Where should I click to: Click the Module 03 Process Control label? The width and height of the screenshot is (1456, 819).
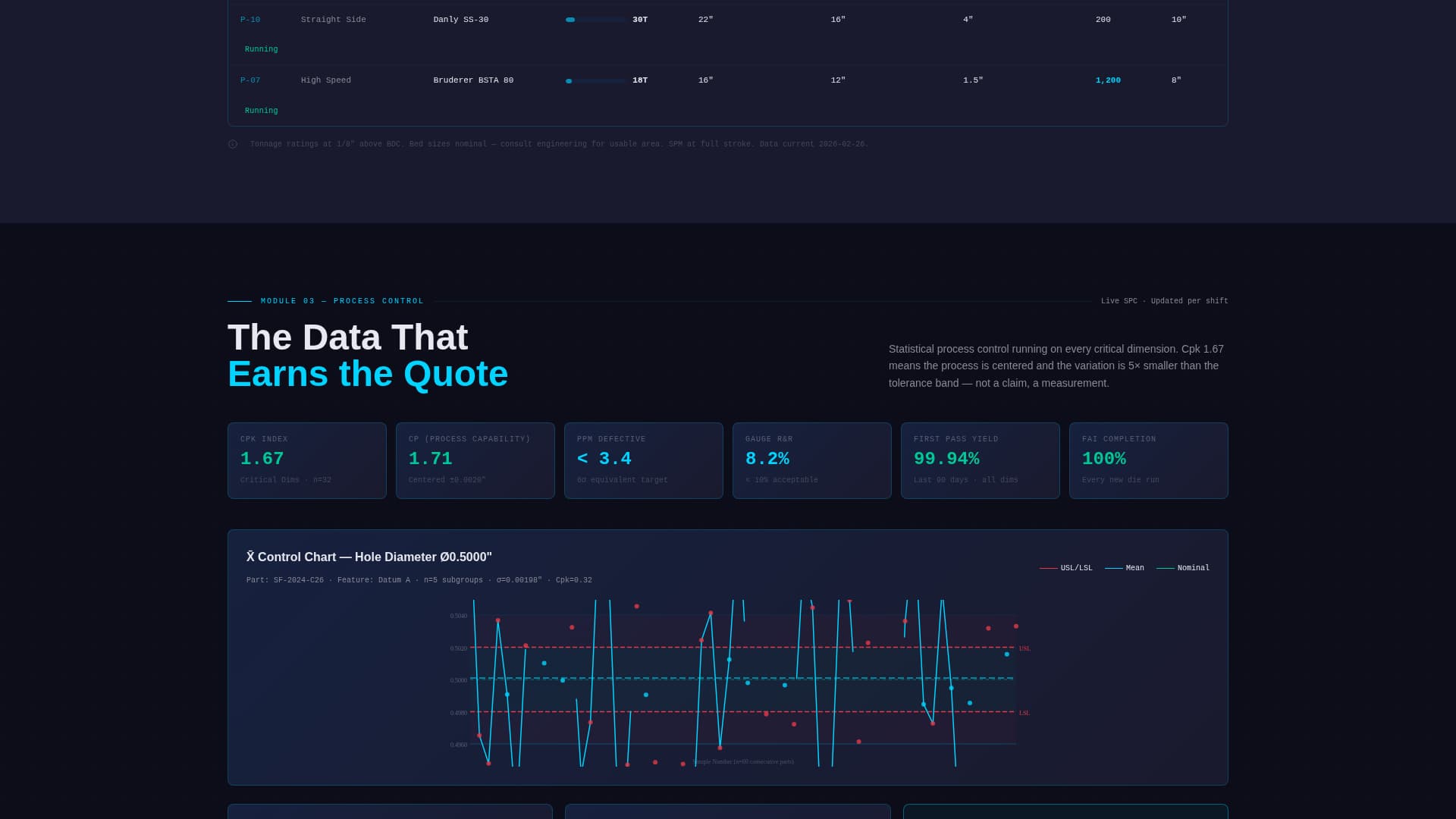coord(342,301)
